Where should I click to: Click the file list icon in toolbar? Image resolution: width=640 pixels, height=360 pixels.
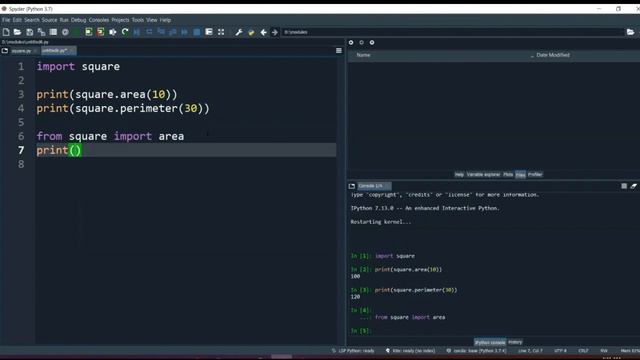(53, 32)
